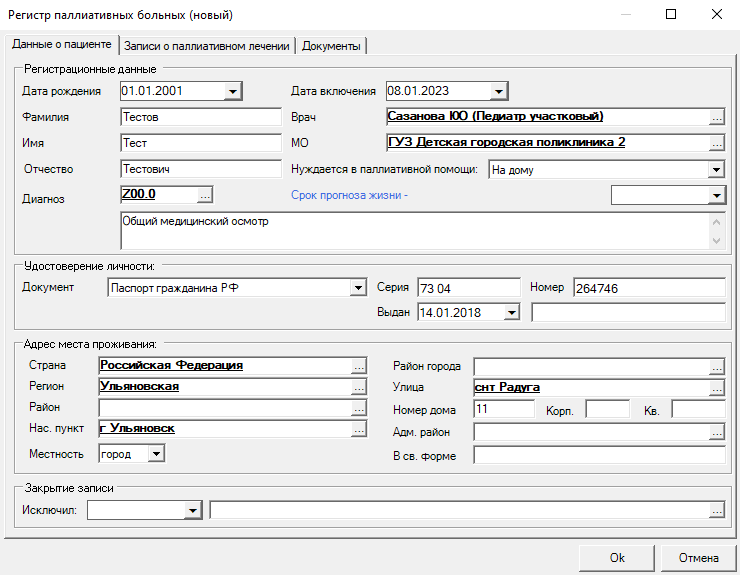Click into the Фамилия field

201,117
